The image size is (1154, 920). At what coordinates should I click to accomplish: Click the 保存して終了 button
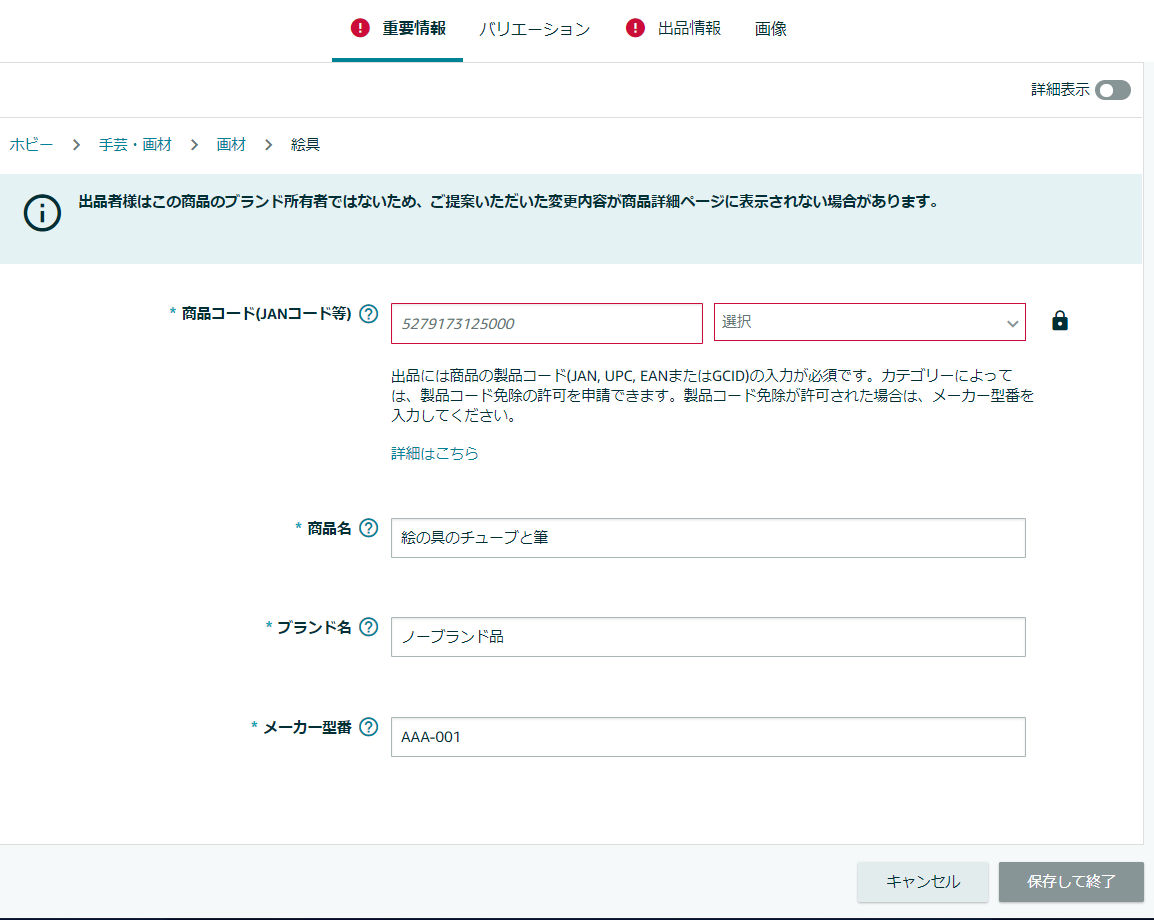pyautogui.click(x=1072, y=882)
